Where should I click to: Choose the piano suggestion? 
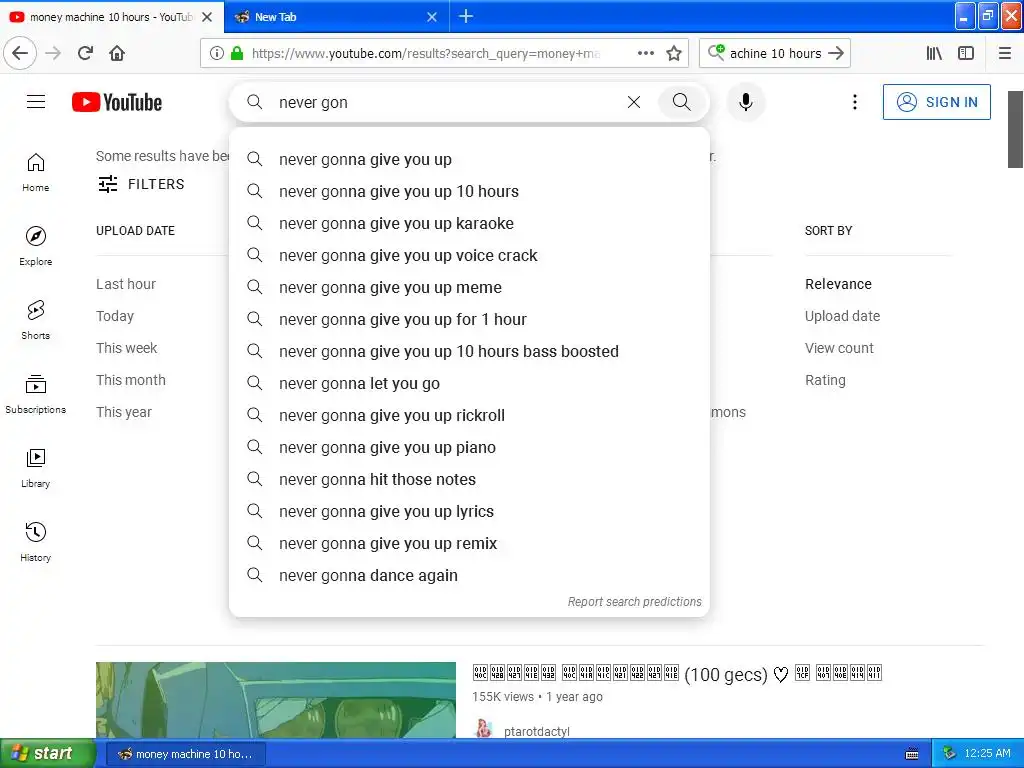click(469, 447)
